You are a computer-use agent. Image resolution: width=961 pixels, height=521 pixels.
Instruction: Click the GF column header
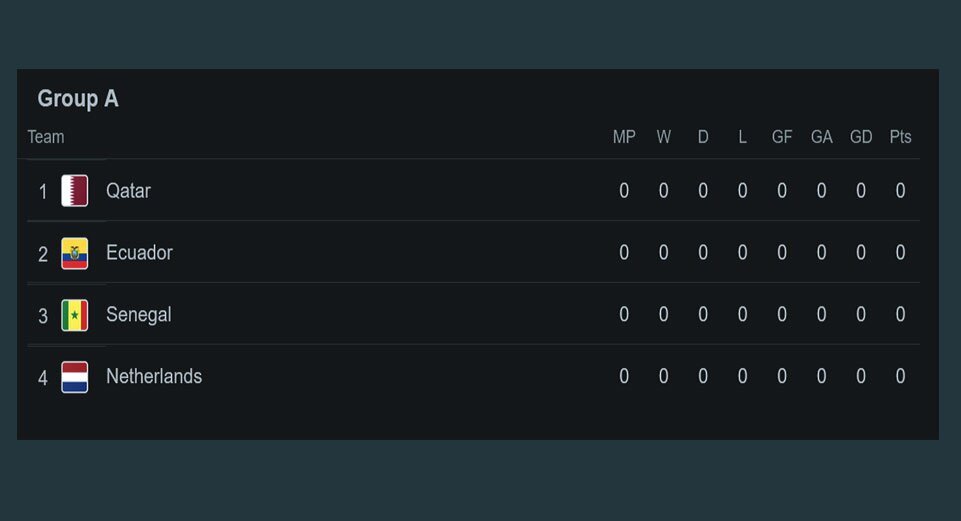click(782, 137)
